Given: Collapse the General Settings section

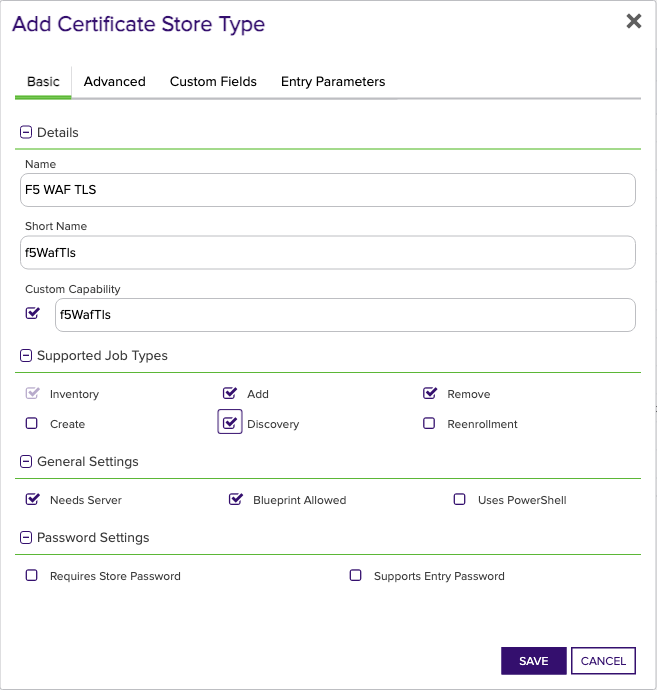Looking at the screenshot, I should click(26, 461).
